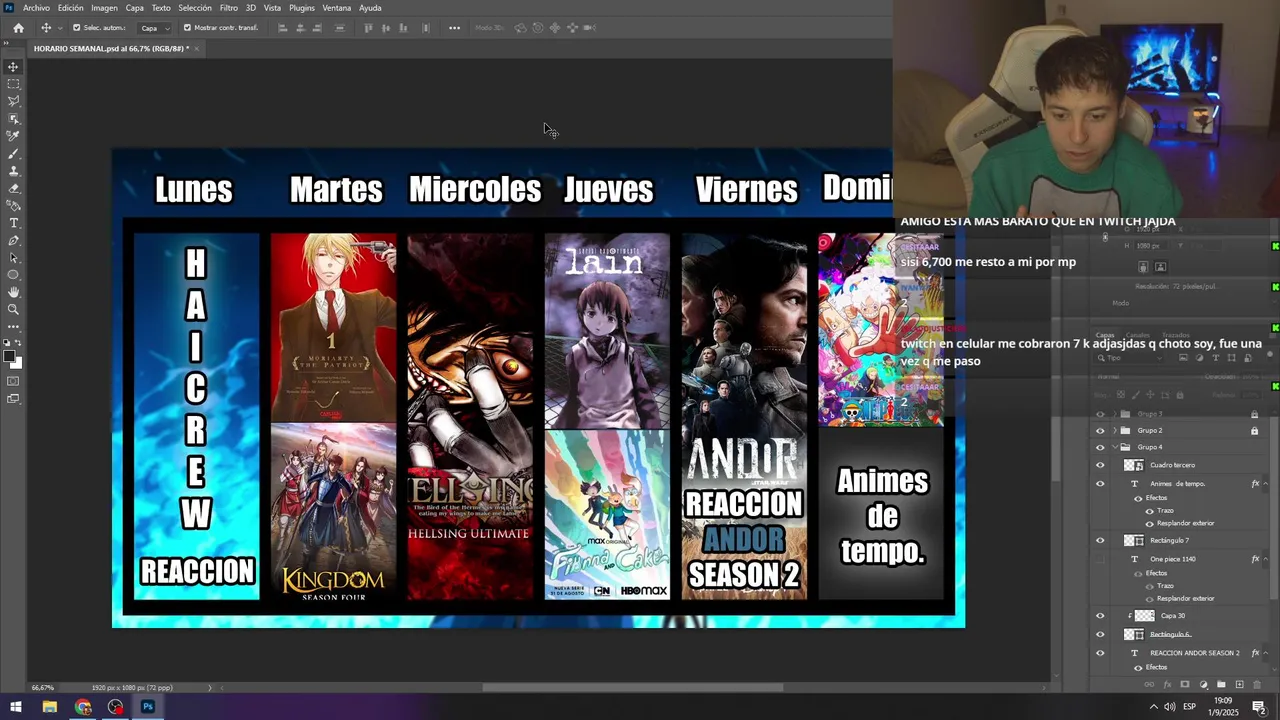
Task: Select the Object Selection tool
Action: click(13, 119)
